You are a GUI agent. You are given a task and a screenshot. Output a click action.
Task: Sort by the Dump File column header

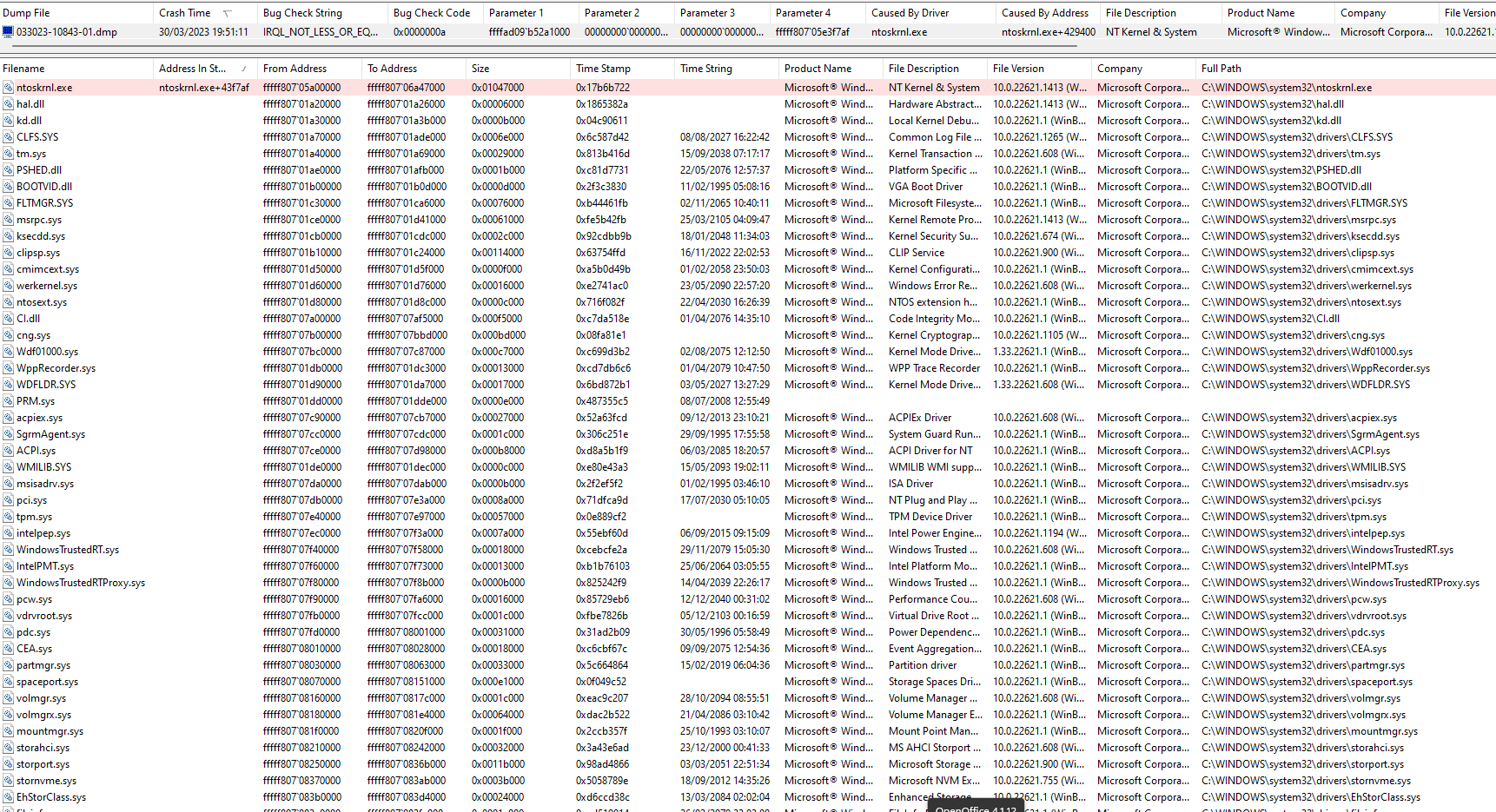76,13
